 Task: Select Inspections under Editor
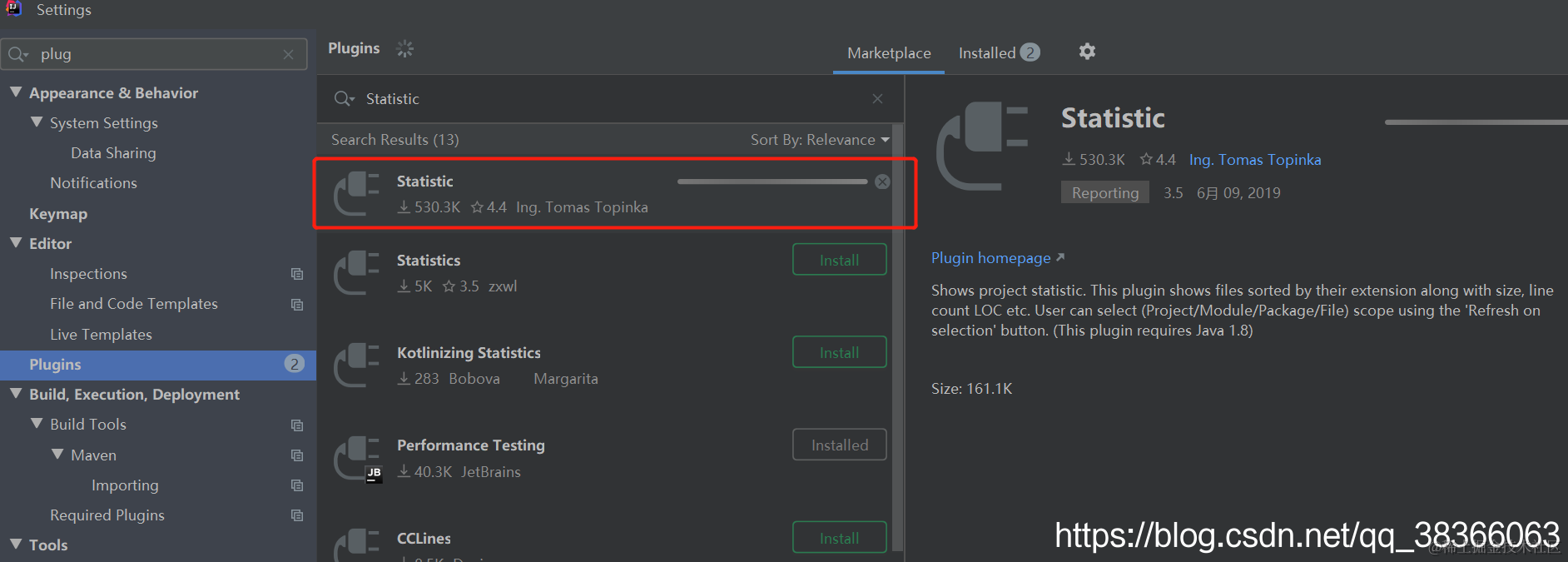pyautogui.click(x=88, y=274)
